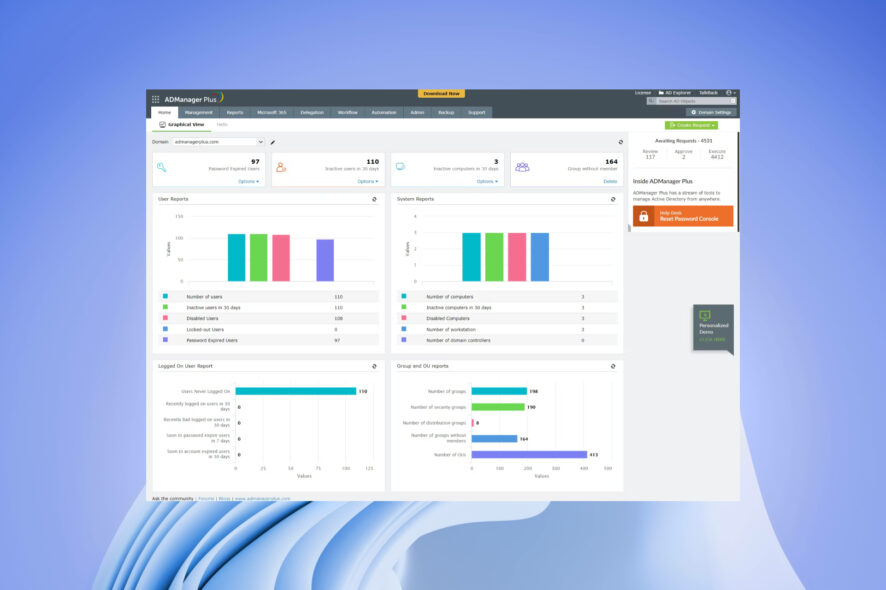Click the monitor icon on Personalized Demo widget
The width and height of the screenshot is (886, 590).
(x=705, y=315)
